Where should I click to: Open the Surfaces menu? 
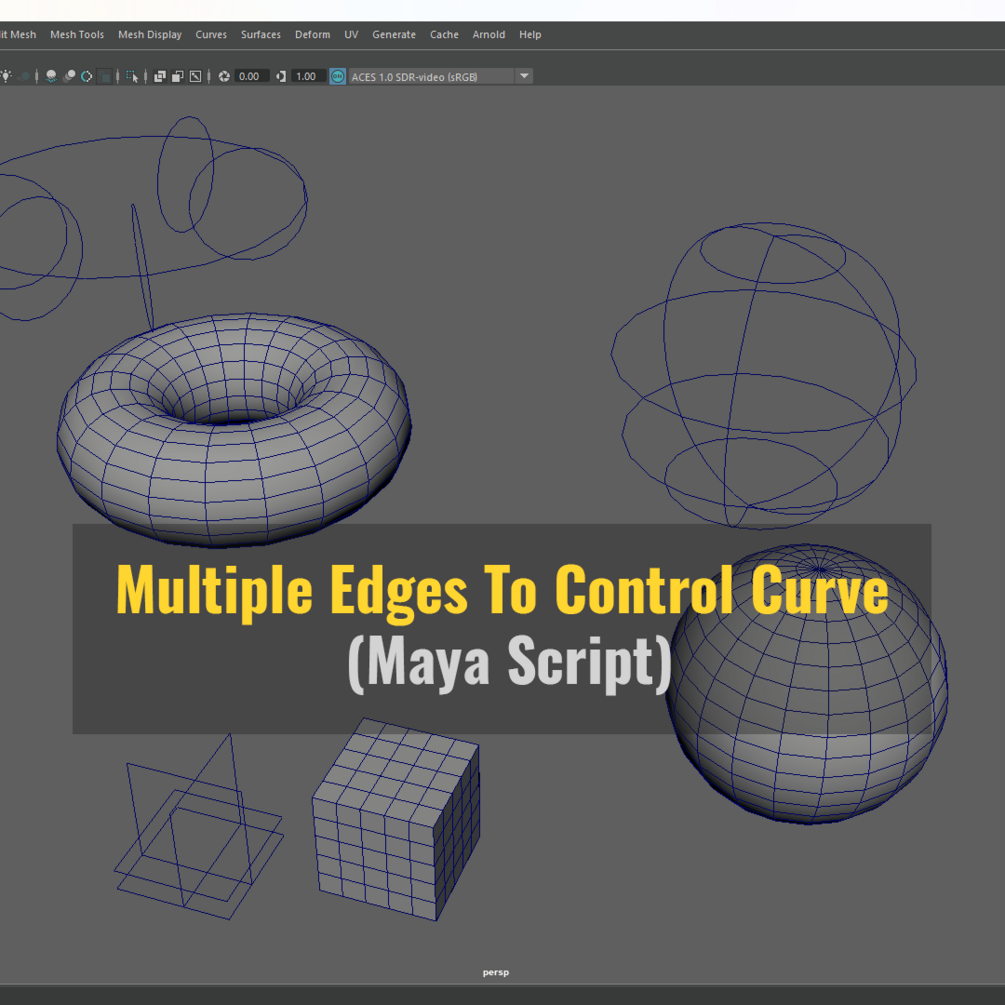coord(261,35)
